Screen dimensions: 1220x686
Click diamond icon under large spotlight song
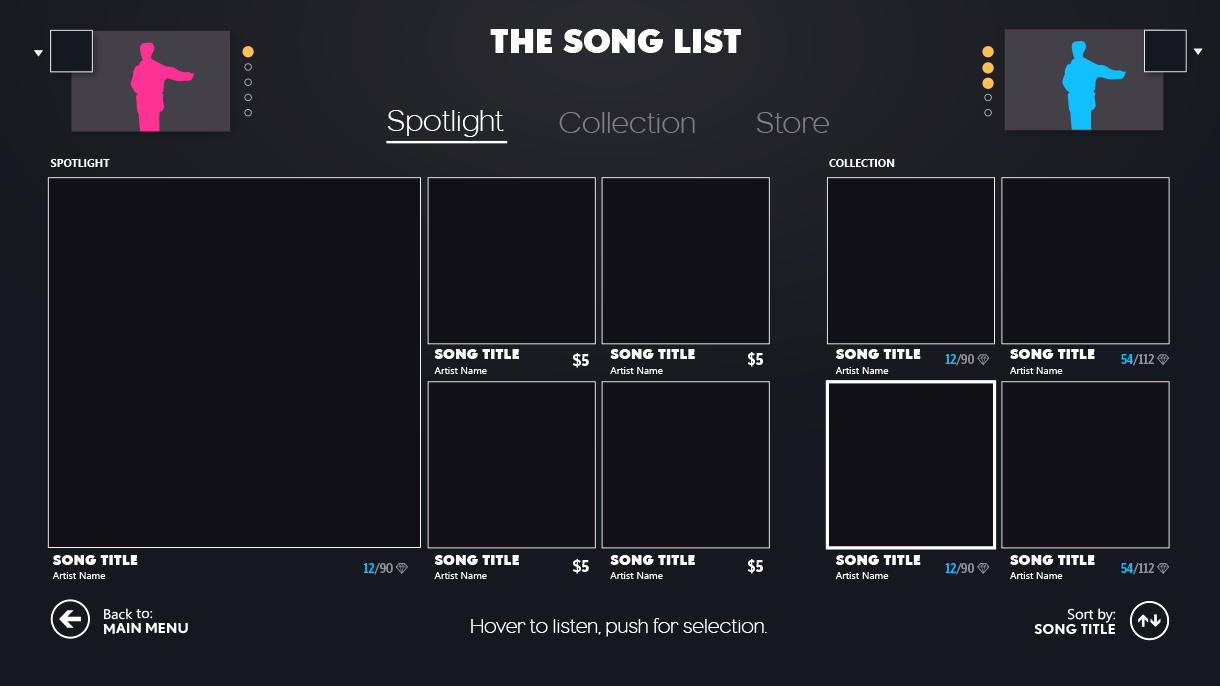[402, 568]
